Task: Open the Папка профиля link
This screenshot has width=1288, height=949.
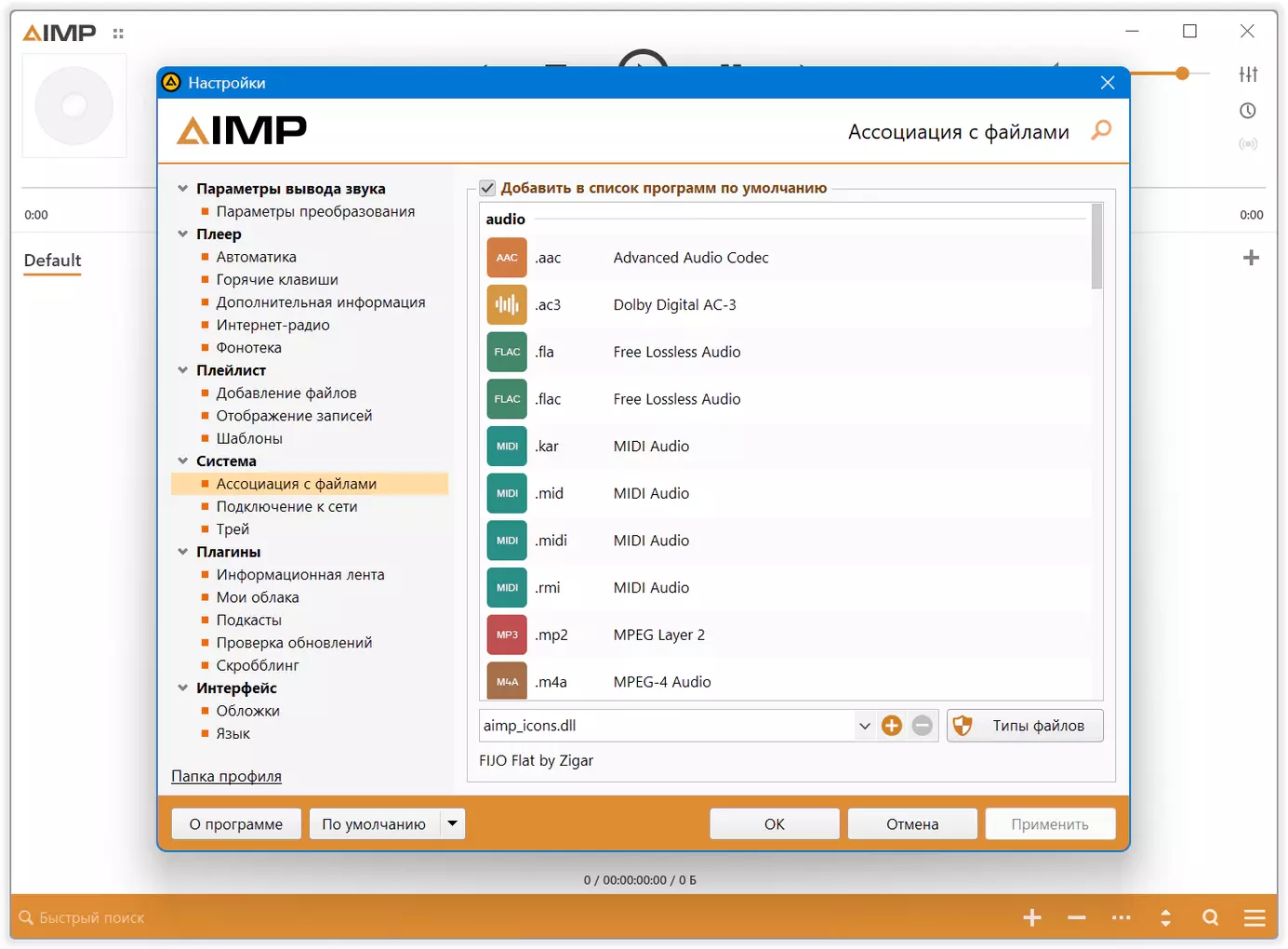Action: (226, 776)
